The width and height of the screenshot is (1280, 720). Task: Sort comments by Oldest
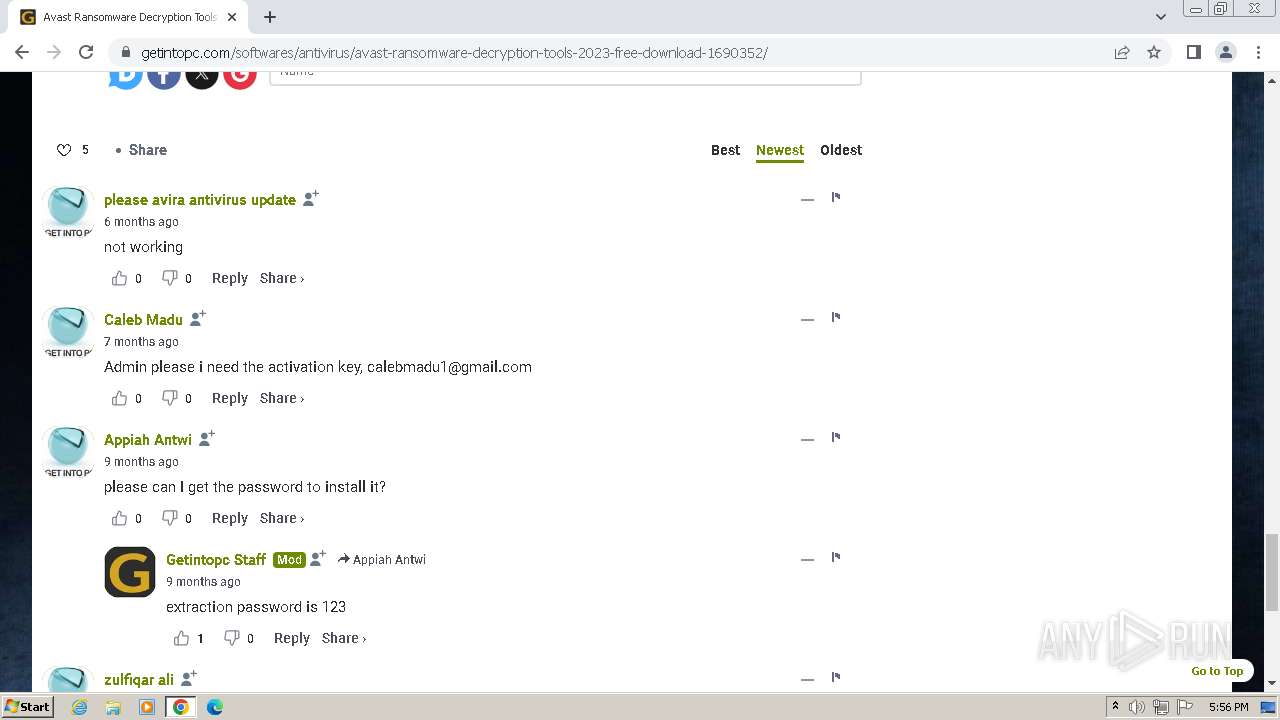point(841,150)
